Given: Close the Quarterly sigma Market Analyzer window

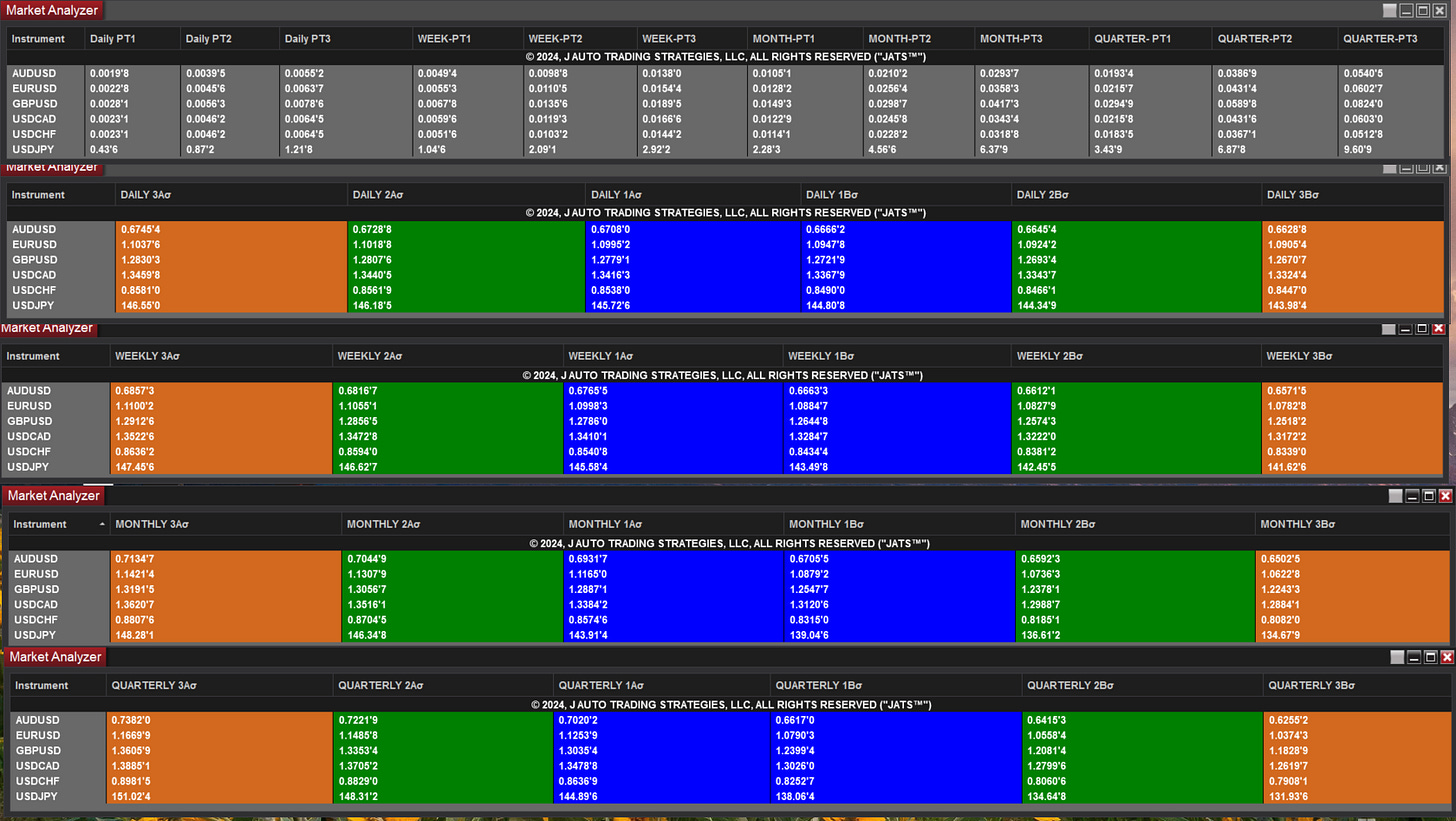Looking at the screenshot, I should tap(1447, 657).
